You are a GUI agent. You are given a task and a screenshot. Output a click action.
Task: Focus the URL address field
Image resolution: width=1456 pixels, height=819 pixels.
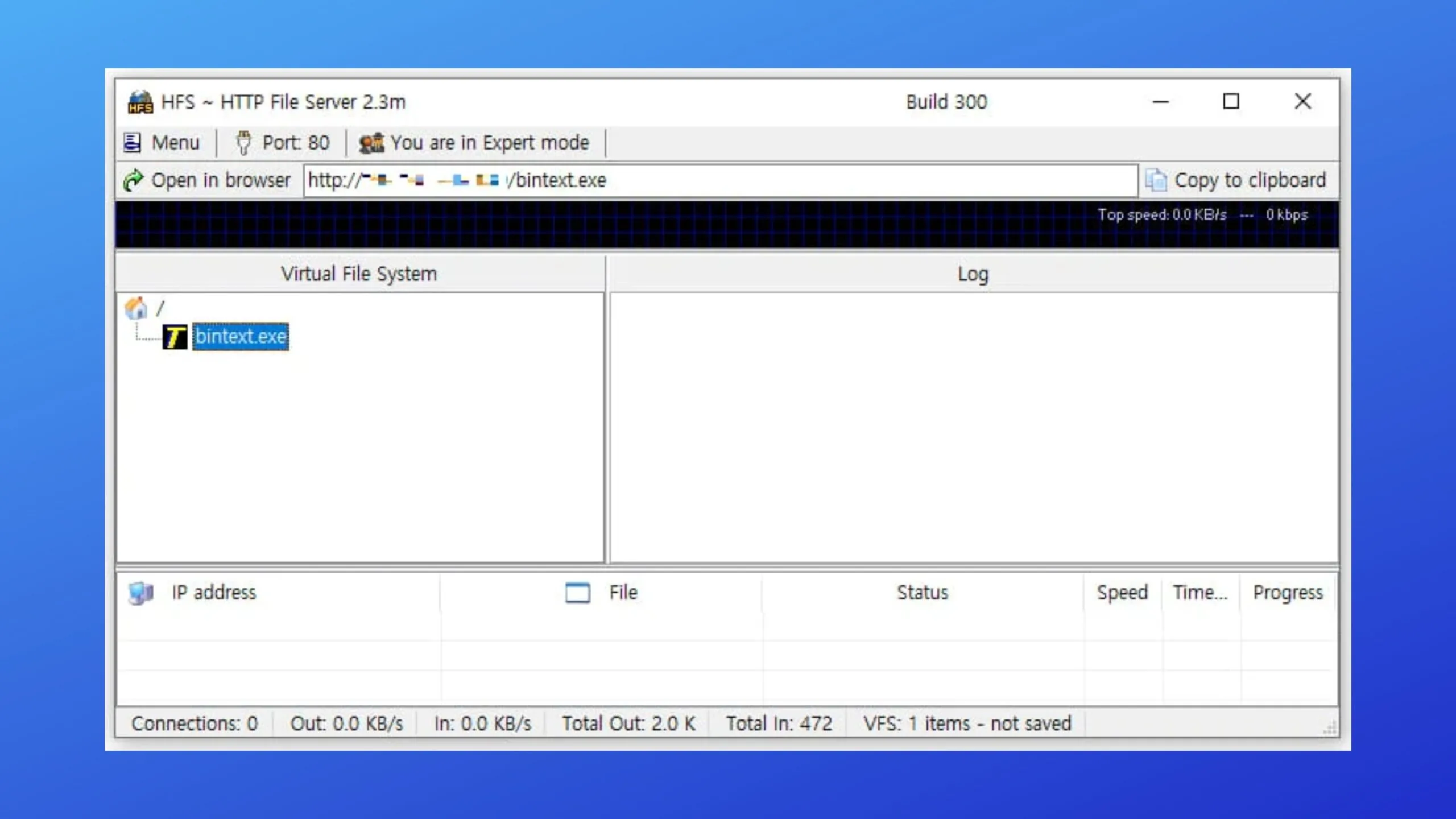coord(720,180)
